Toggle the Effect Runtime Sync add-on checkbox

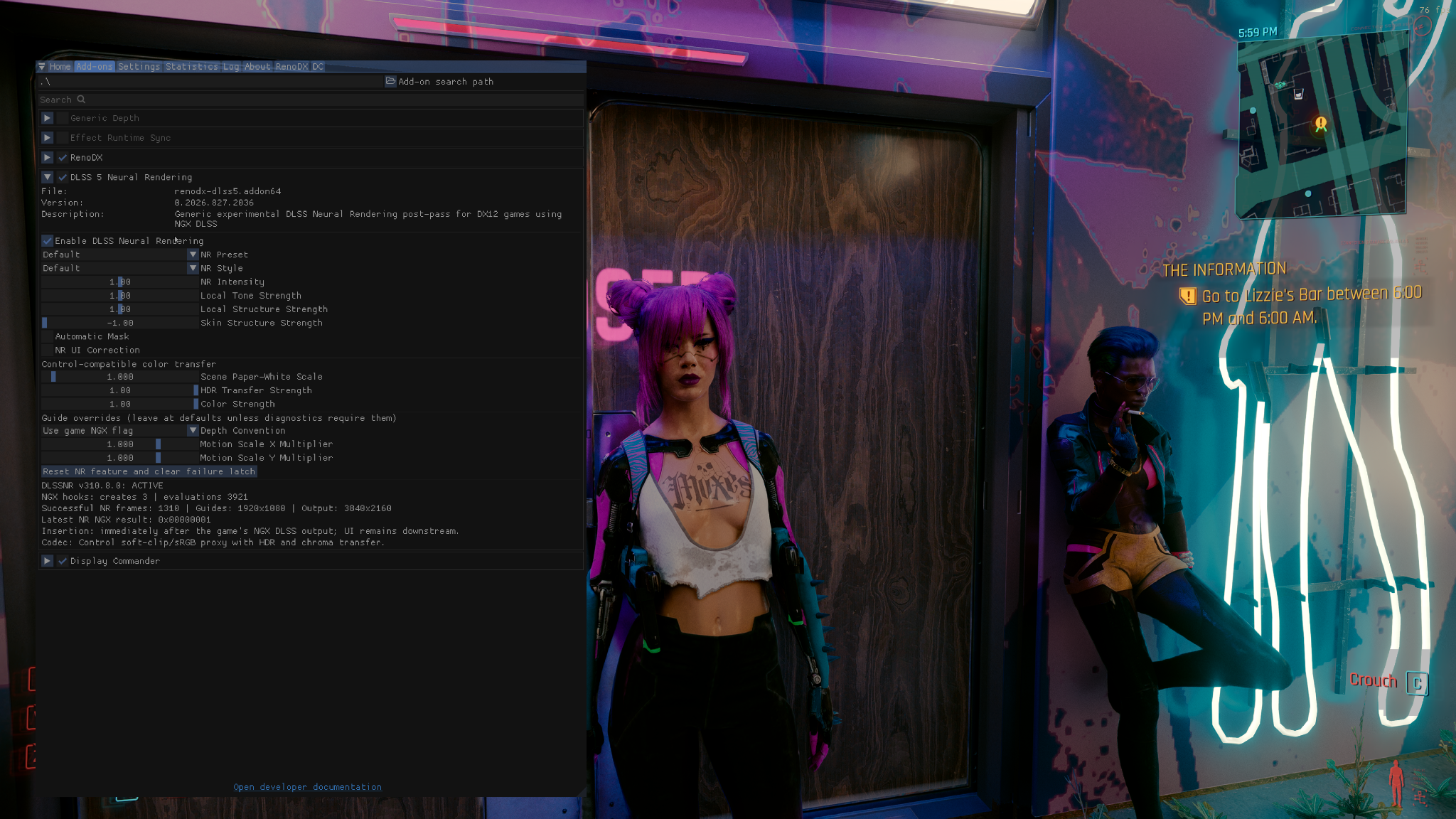coord(63,138)
